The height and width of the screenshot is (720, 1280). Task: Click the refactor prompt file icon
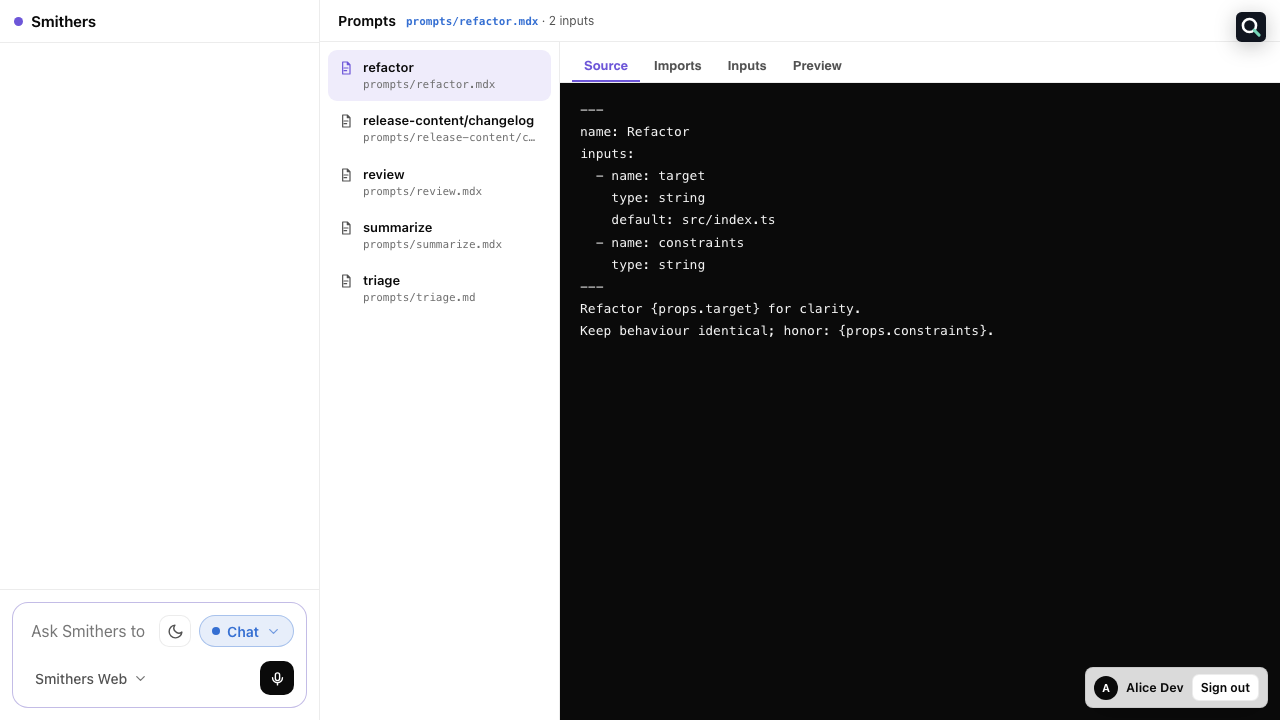coord(346,68)
